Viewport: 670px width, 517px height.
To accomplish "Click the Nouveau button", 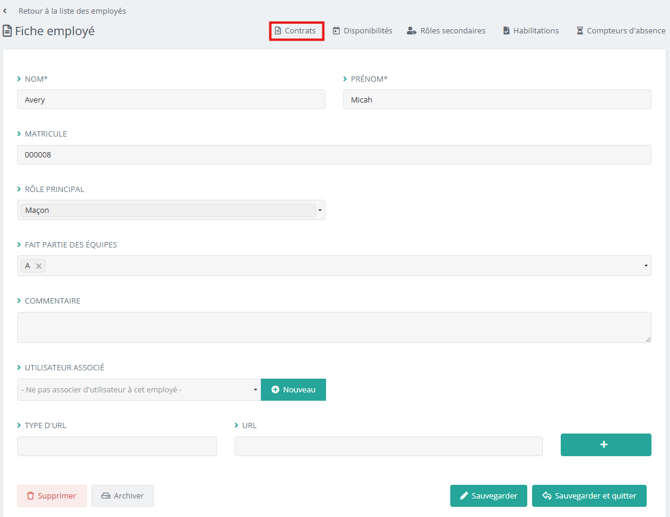I will [293, 389].
